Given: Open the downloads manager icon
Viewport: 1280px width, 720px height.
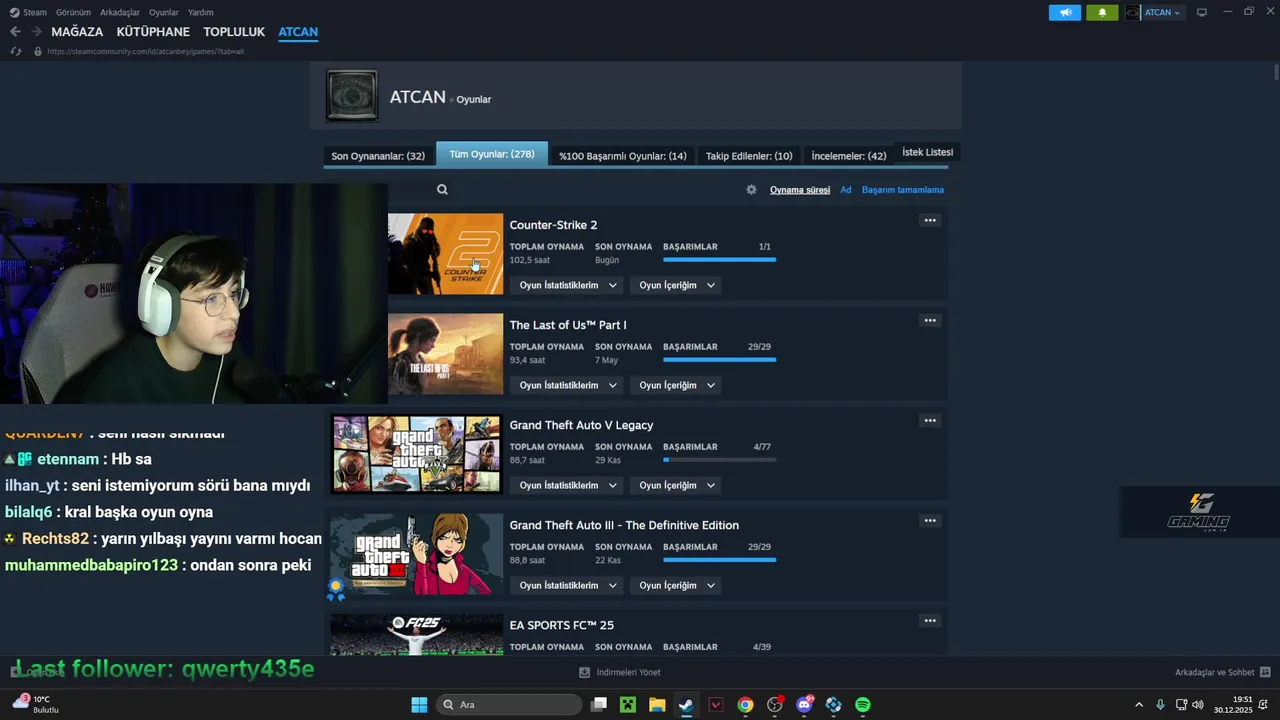Looking at the screenshot, I should tap(584, 672).
